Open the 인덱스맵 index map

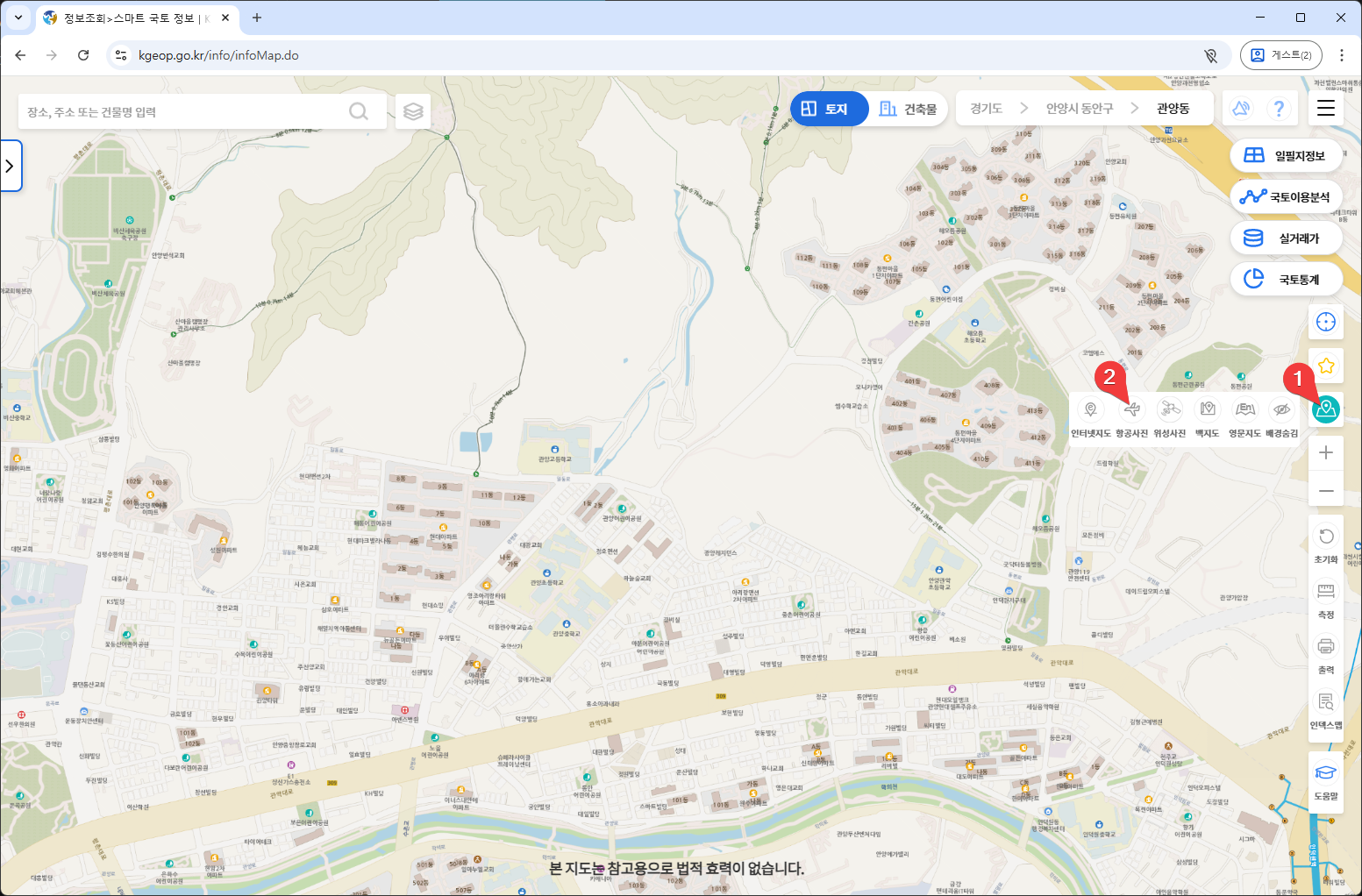point(1325,709)
